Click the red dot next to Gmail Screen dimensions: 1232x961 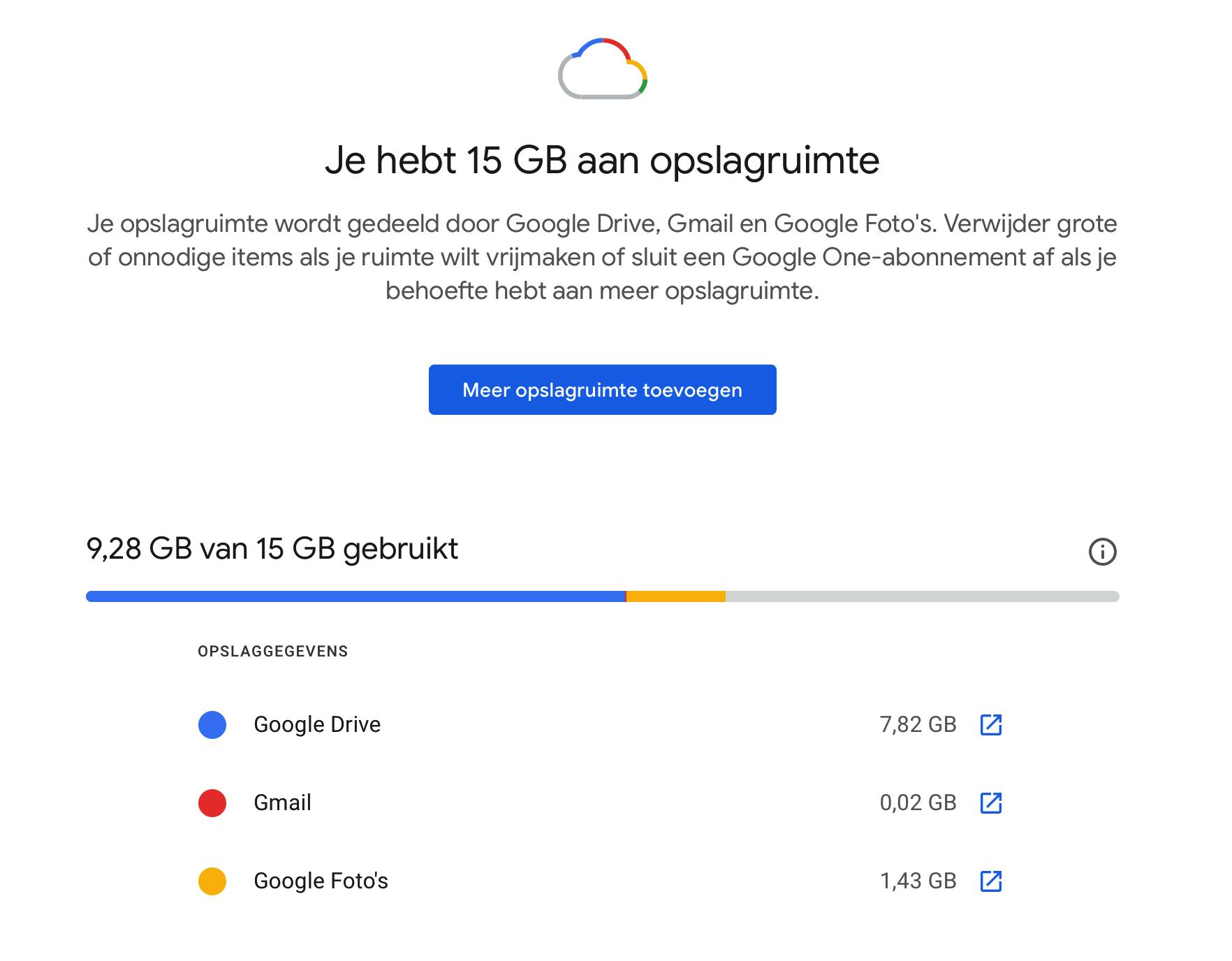(212, 803)
